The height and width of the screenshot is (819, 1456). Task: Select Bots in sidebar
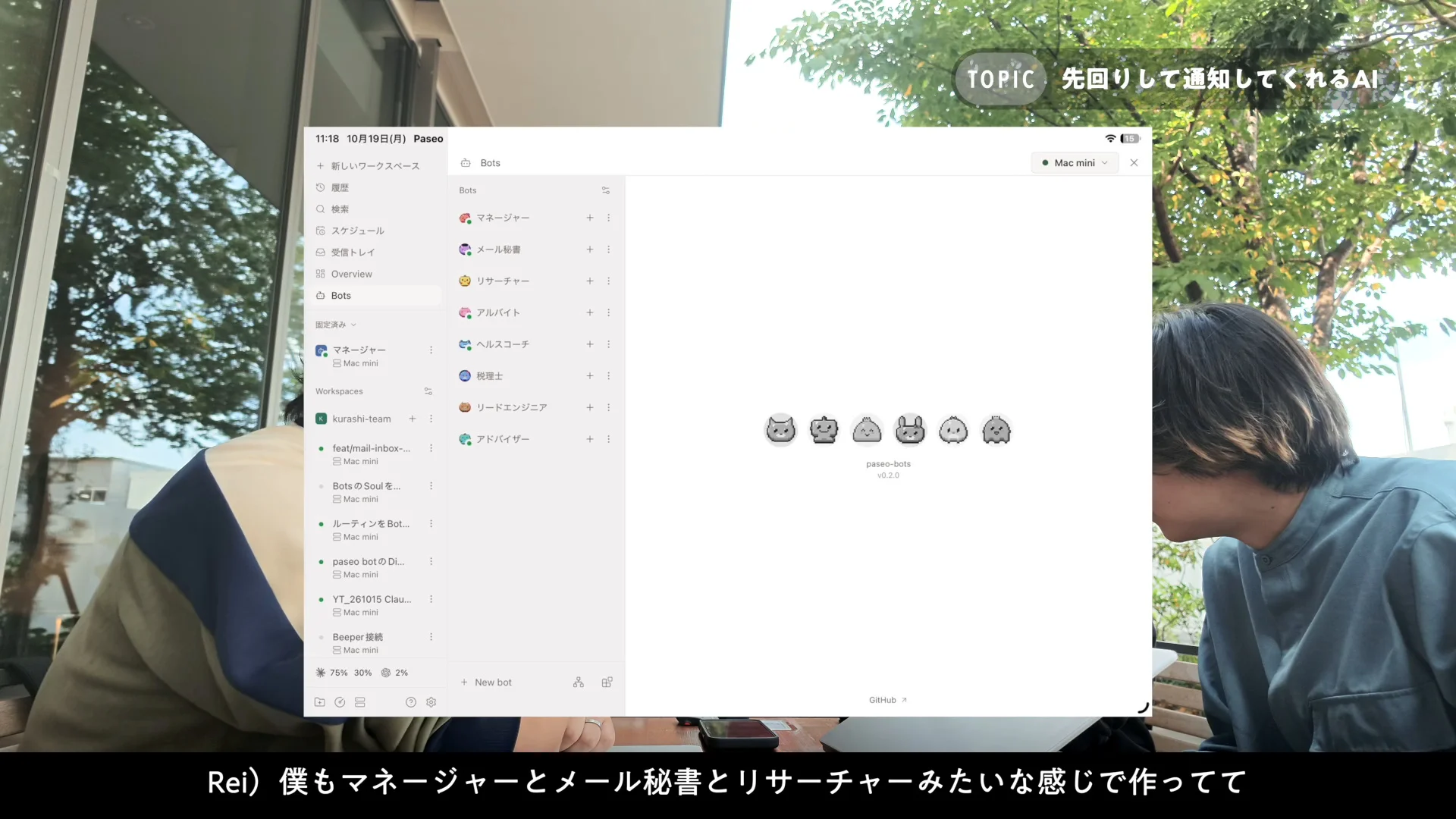coord(376,296)
